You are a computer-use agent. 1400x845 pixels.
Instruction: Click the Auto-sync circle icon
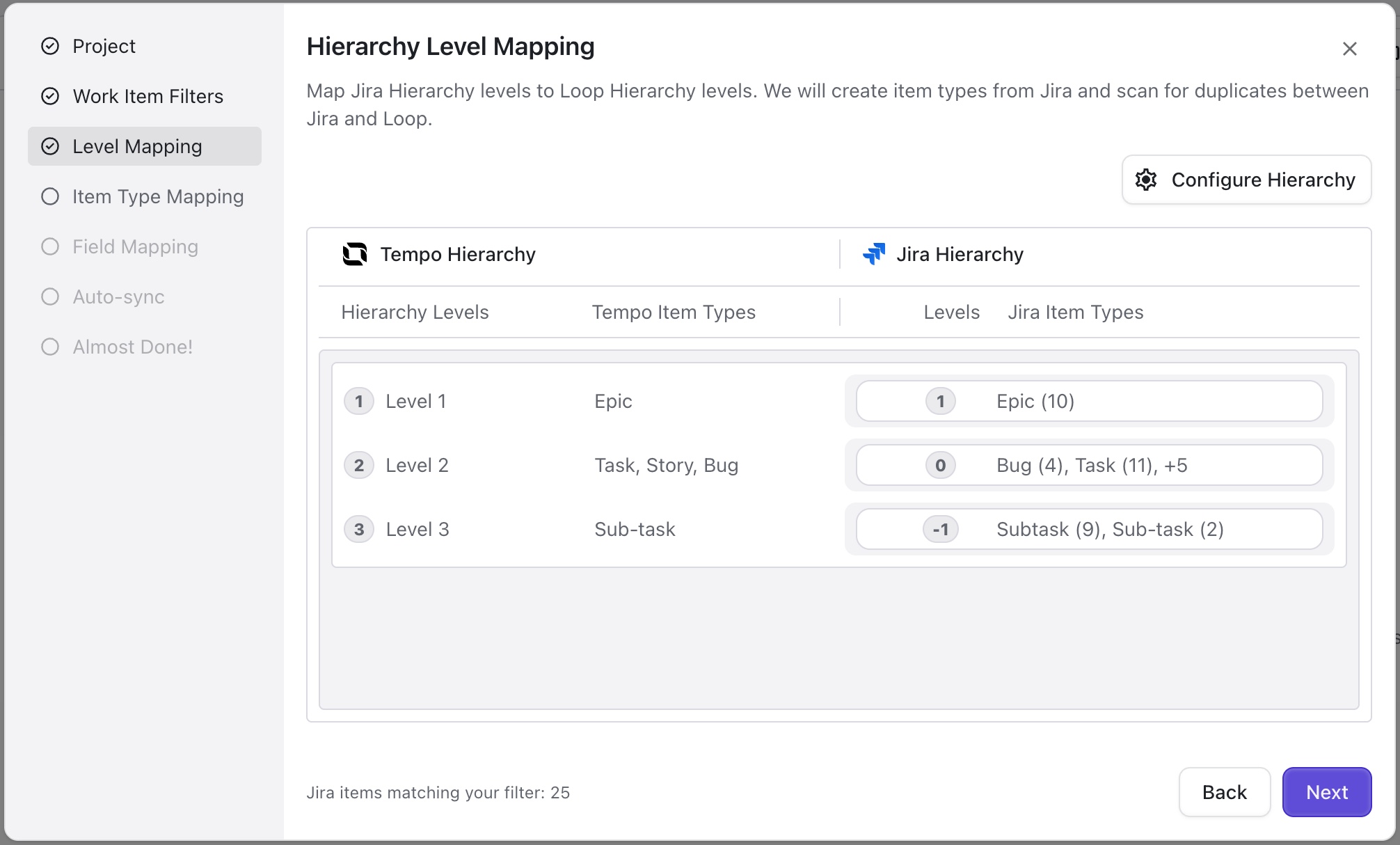coord(50,297)
